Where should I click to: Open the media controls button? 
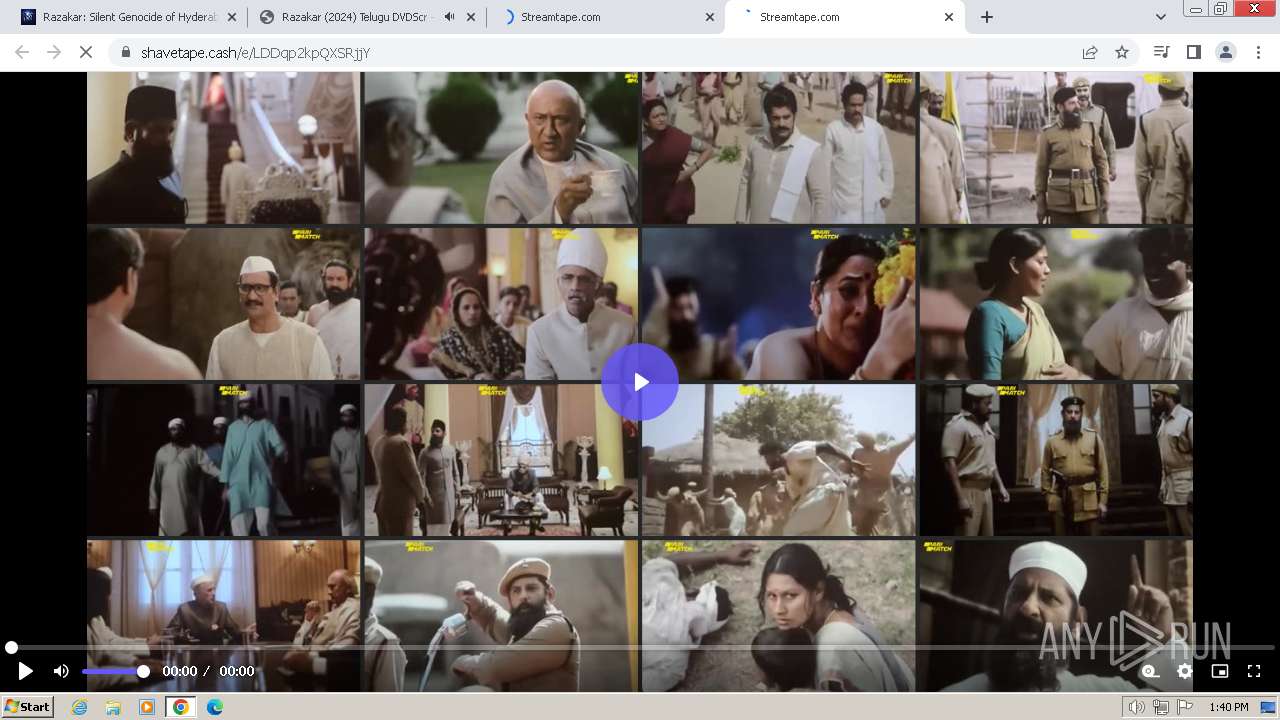1161,52
